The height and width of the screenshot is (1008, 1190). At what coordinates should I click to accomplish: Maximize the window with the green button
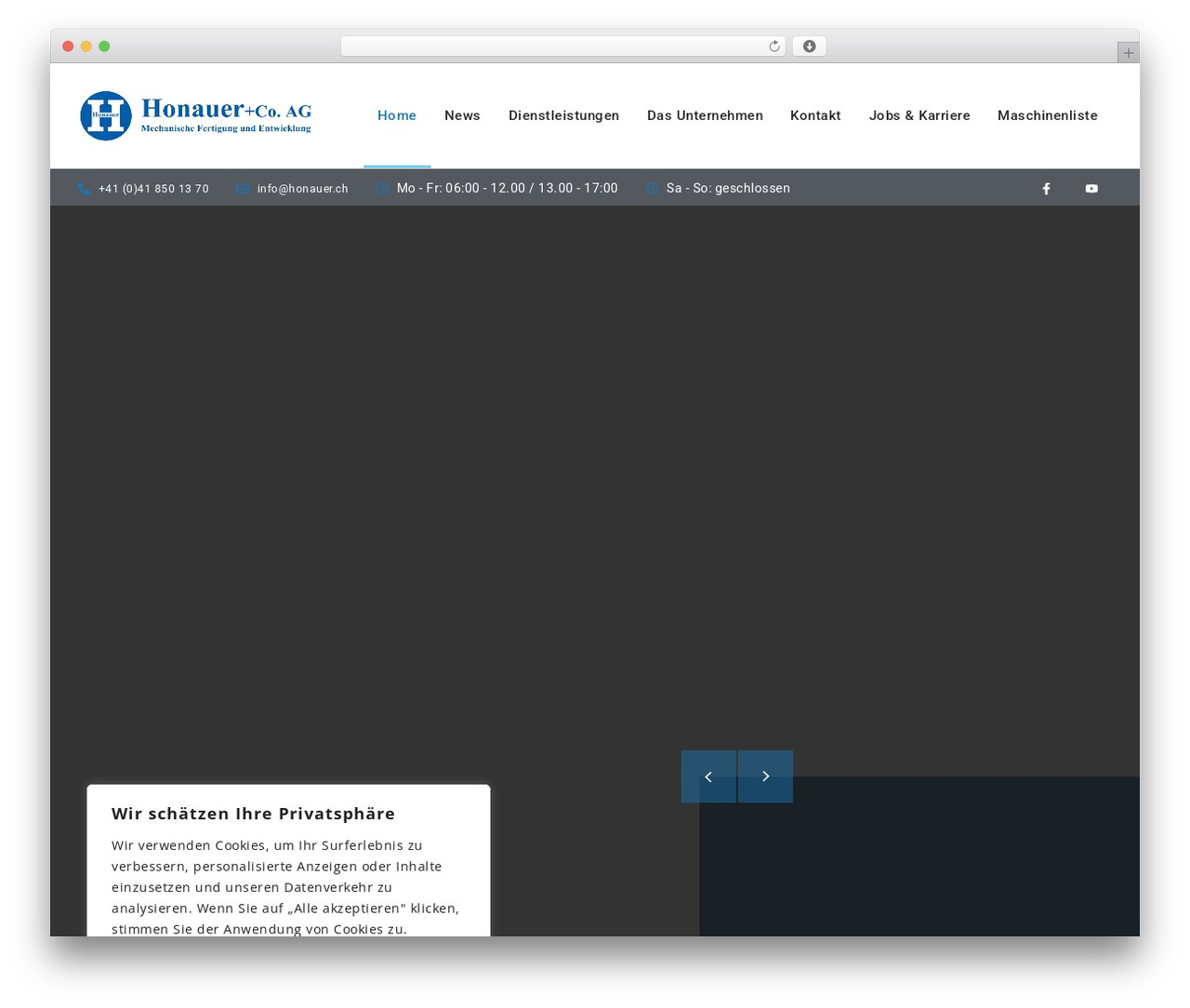pyautogui.click(x=104, y=46)
